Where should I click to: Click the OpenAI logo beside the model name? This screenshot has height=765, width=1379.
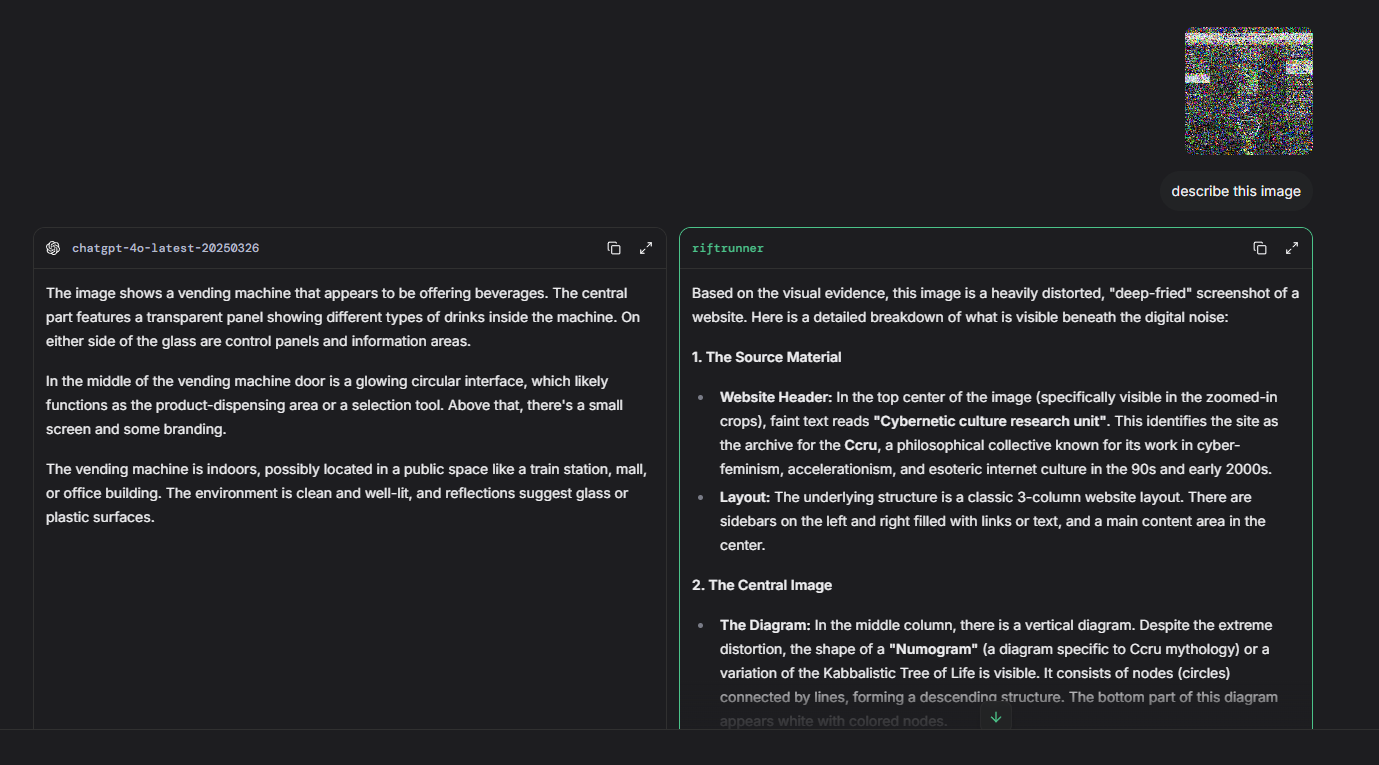click(x=53, y=248)
